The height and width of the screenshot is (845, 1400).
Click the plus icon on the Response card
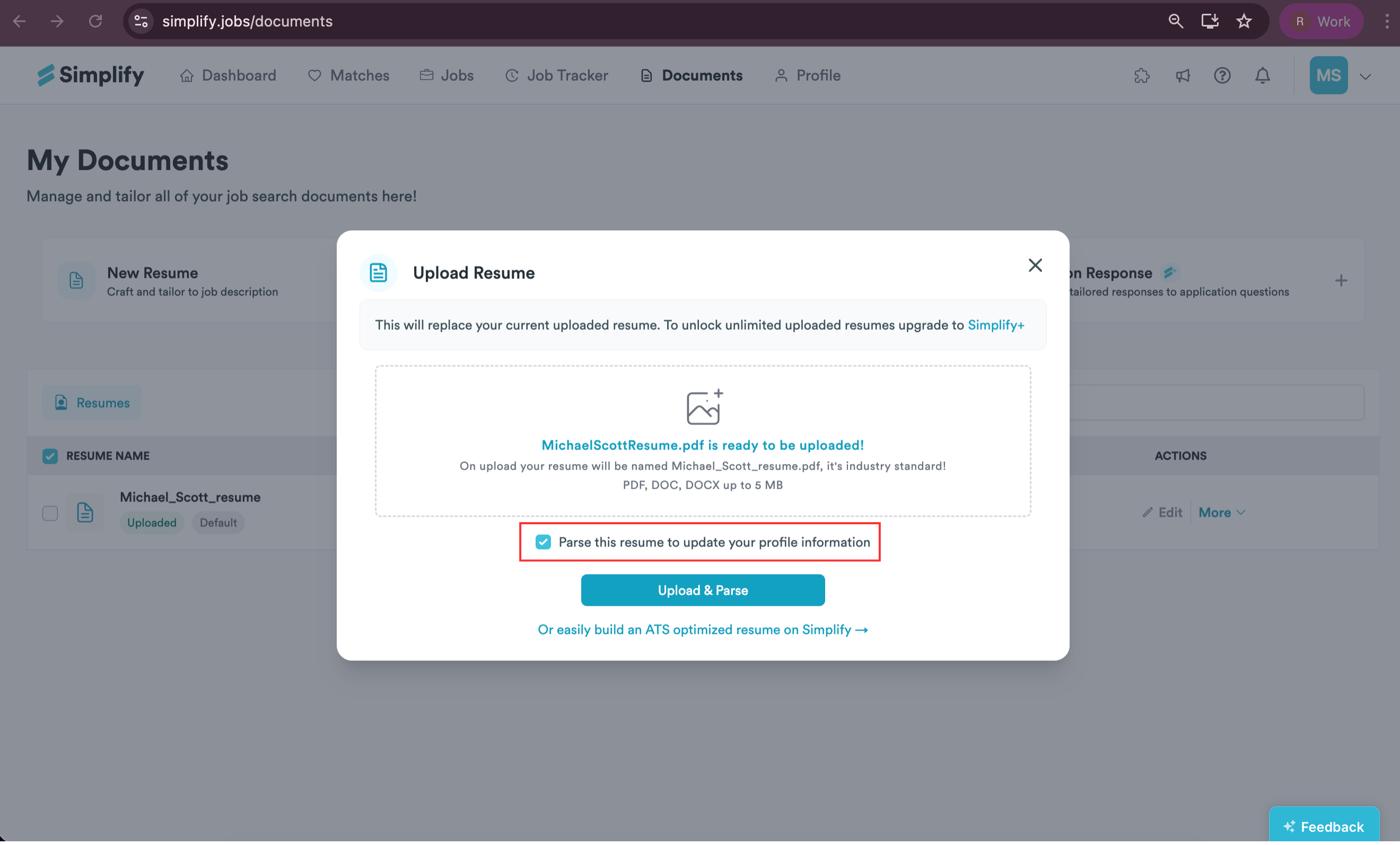[1341, 280]
